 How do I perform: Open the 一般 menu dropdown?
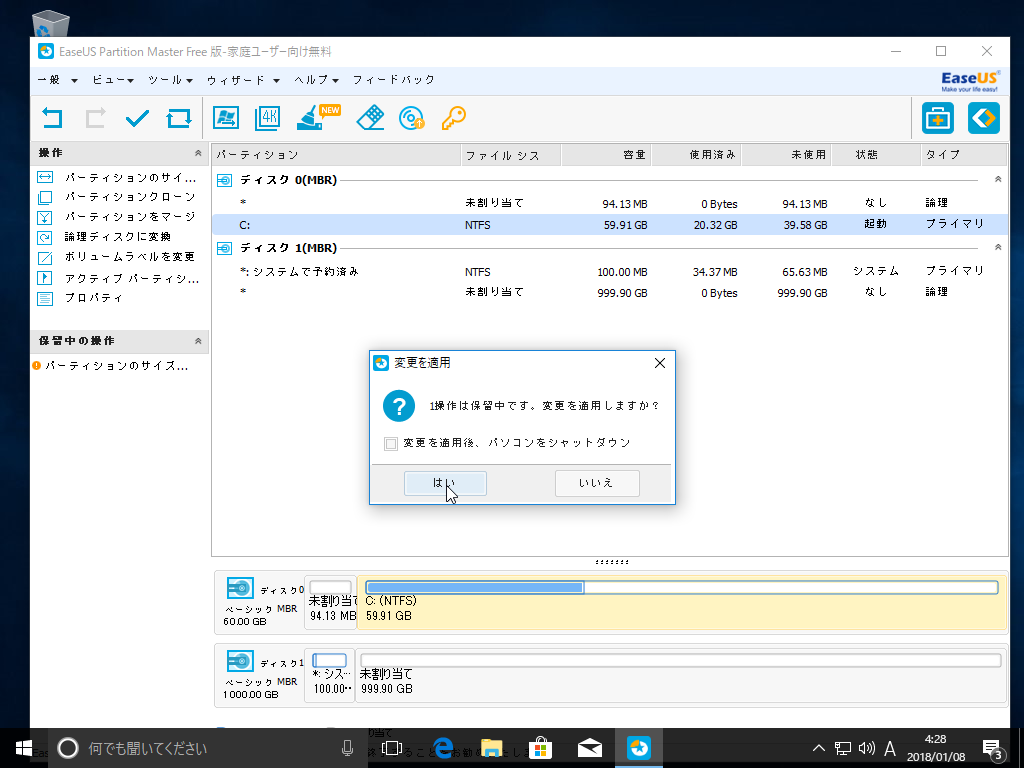[x=57, y=80]
